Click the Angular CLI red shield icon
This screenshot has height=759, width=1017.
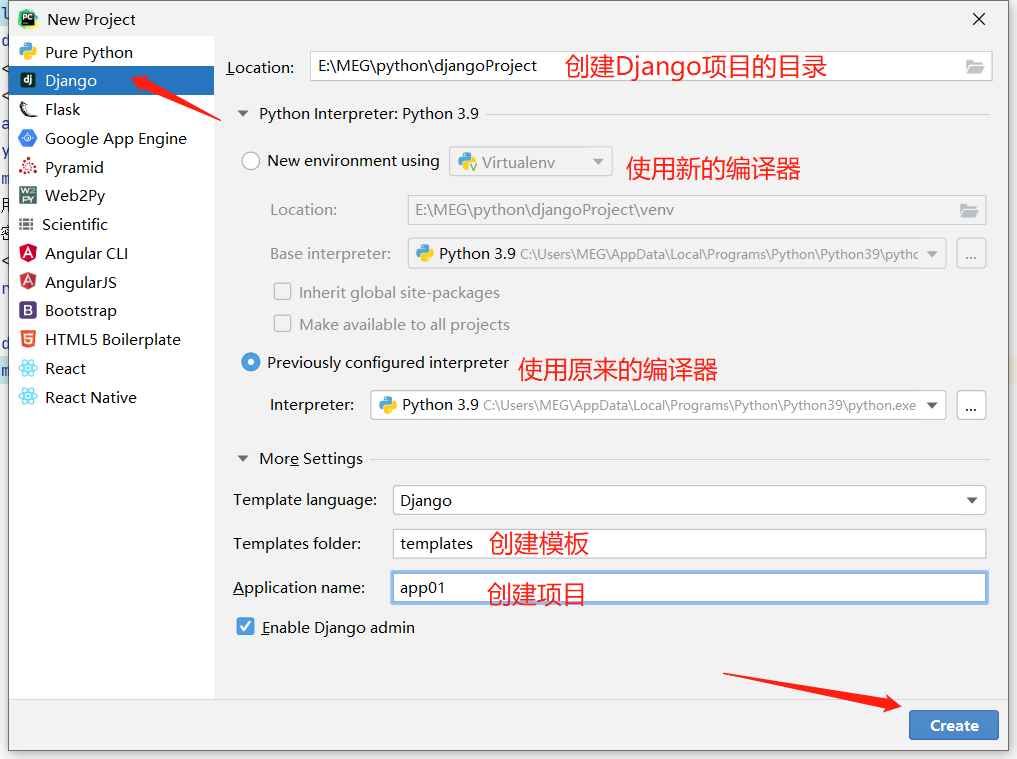click(x=28, y=252)
